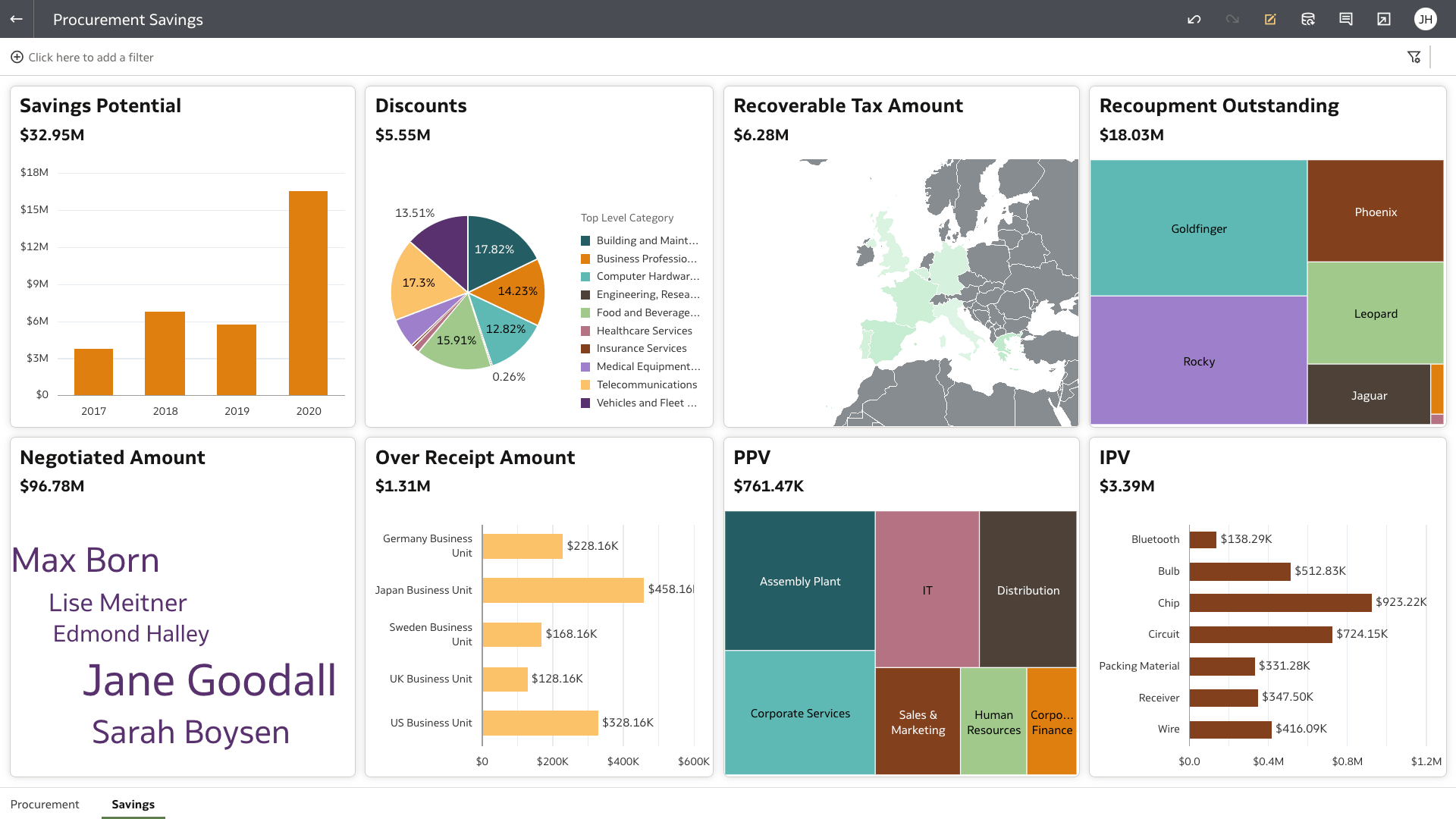Refresh the data source using the database icon
This screenshot has height=819, width=1456.
pyautogui.click(x=1308, y=19)
